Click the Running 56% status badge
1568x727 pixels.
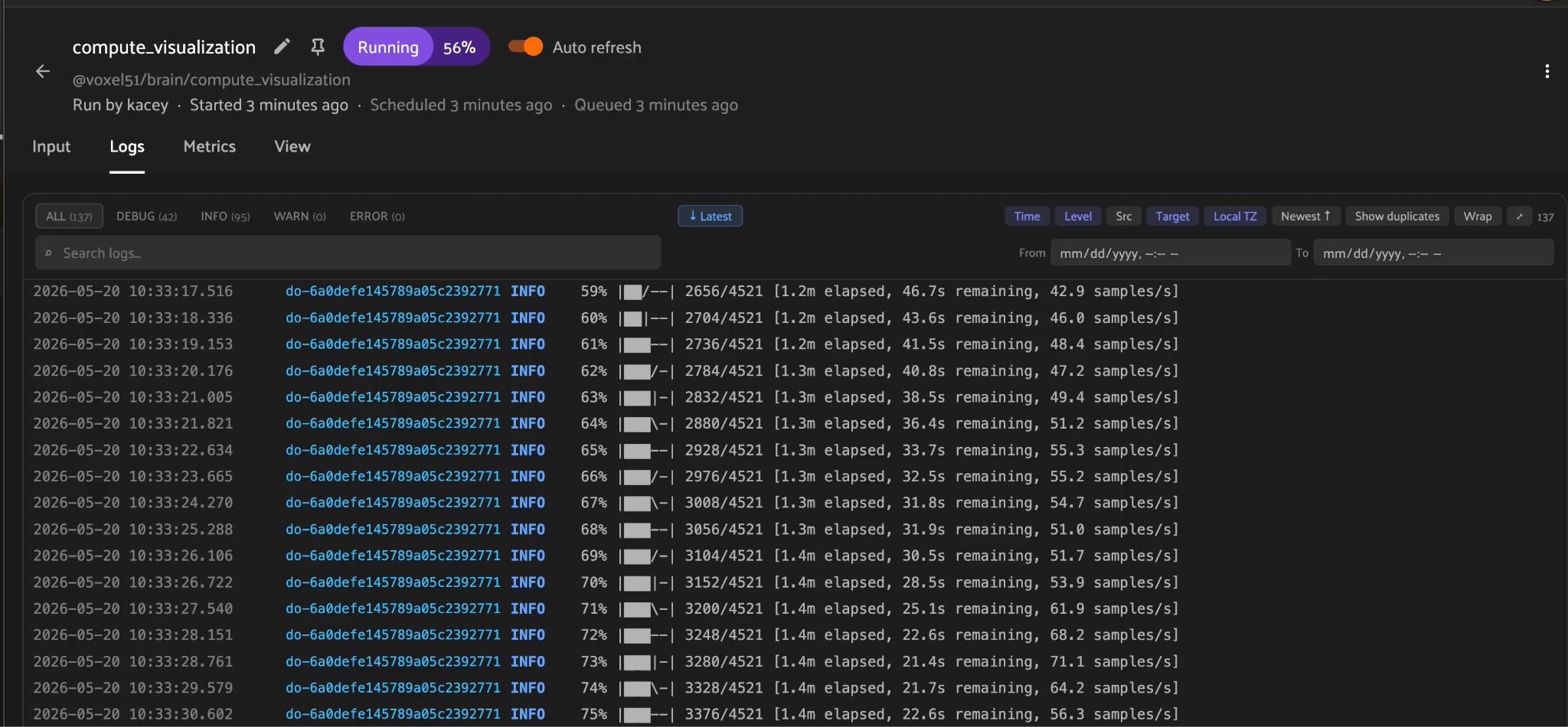click(416, 47)
